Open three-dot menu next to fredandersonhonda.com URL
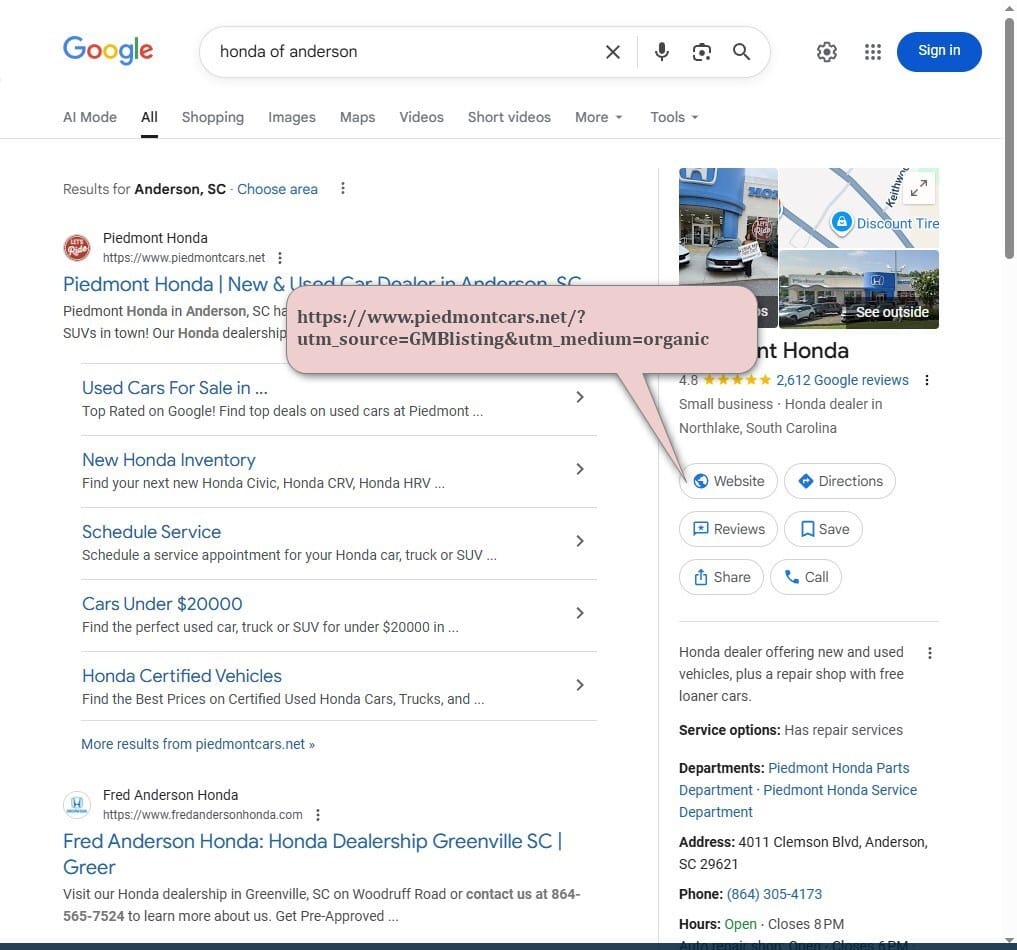 318,815
